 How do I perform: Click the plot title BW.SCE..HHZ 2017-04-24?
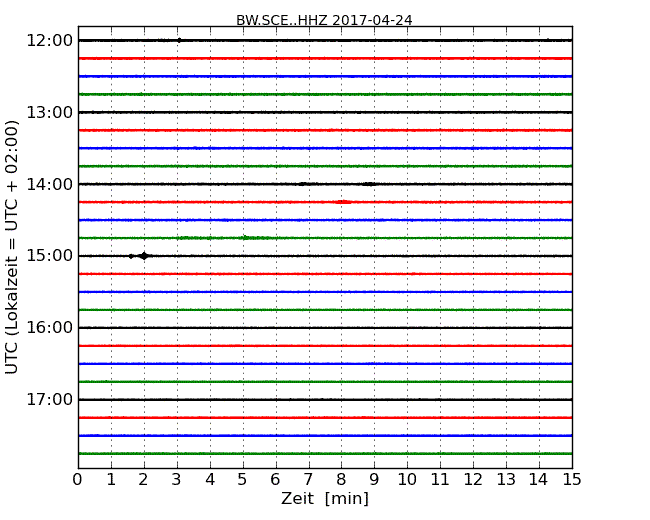point(324,20)
